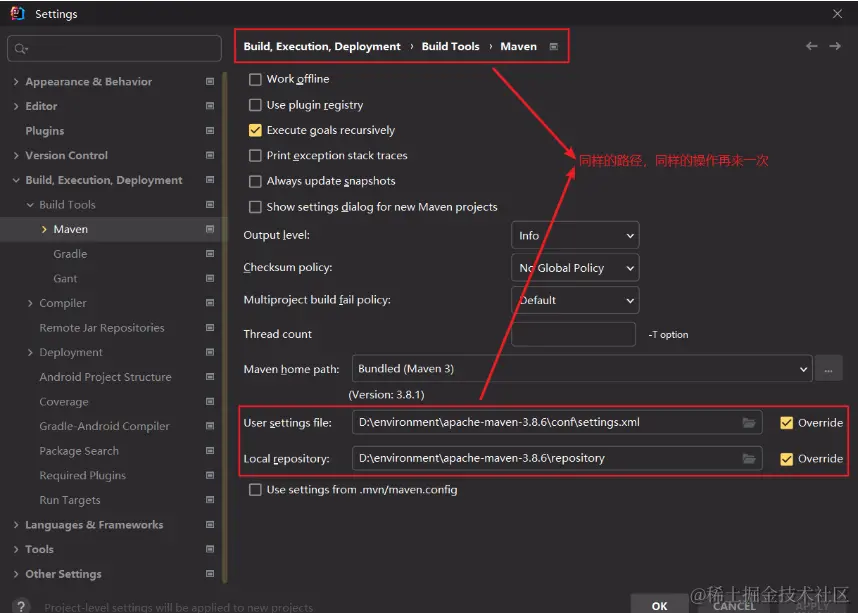Click project-level icon beside Coverage row
858x613 pixels.
click(x=210, y=402)
